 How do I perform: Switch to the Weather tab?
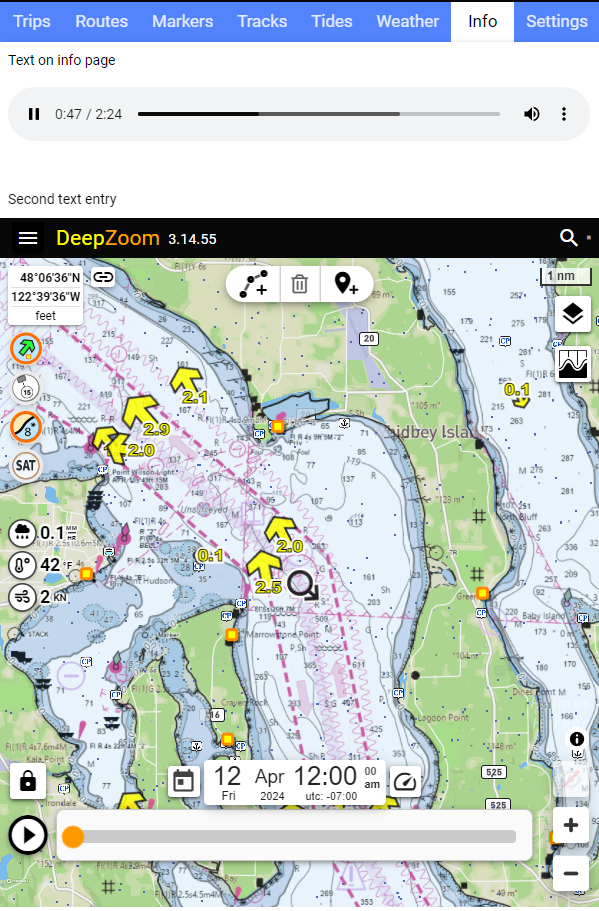[408, 21]
